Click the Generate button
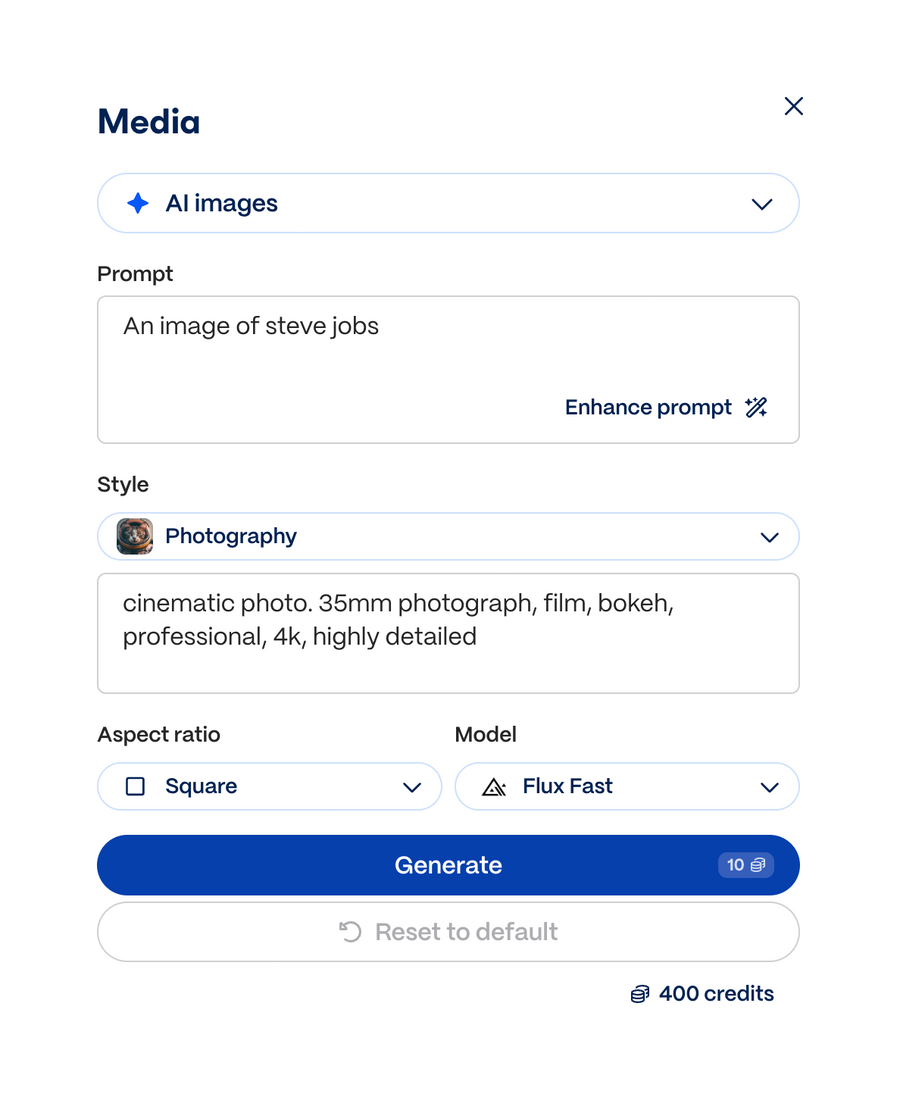This screenshot has width=900, height=1100. tap(448, 864)
